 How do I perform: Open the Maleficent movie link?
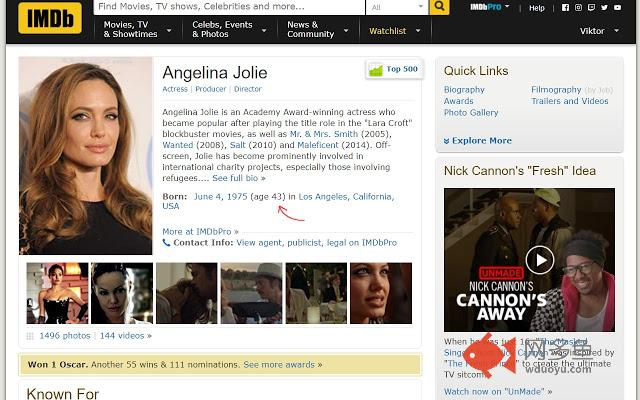(x=318, y=145)
